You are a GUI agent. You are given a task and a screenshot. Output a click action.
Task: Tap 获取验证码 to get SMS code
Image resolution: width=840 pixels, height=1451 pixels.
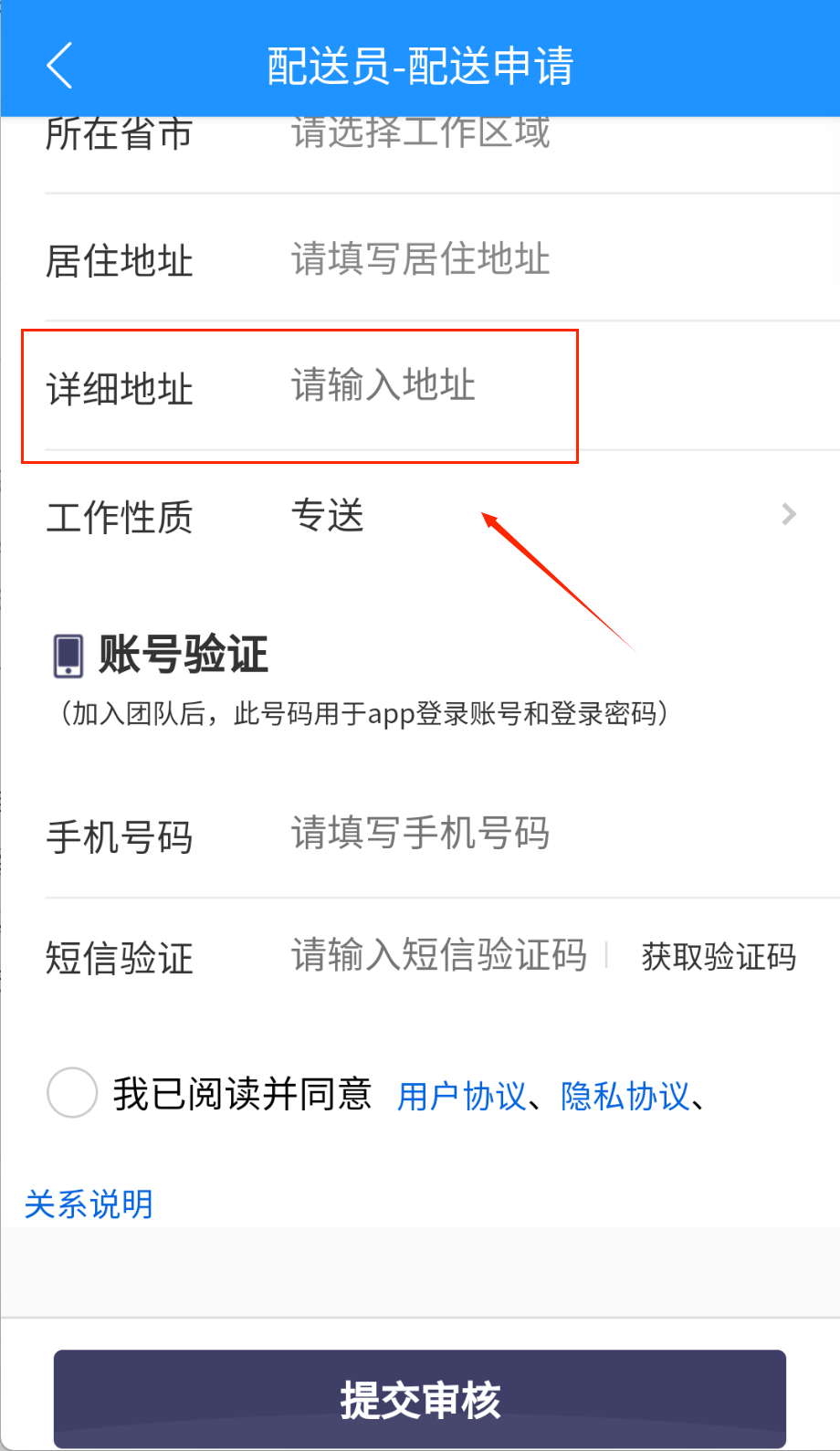[719, 957]
